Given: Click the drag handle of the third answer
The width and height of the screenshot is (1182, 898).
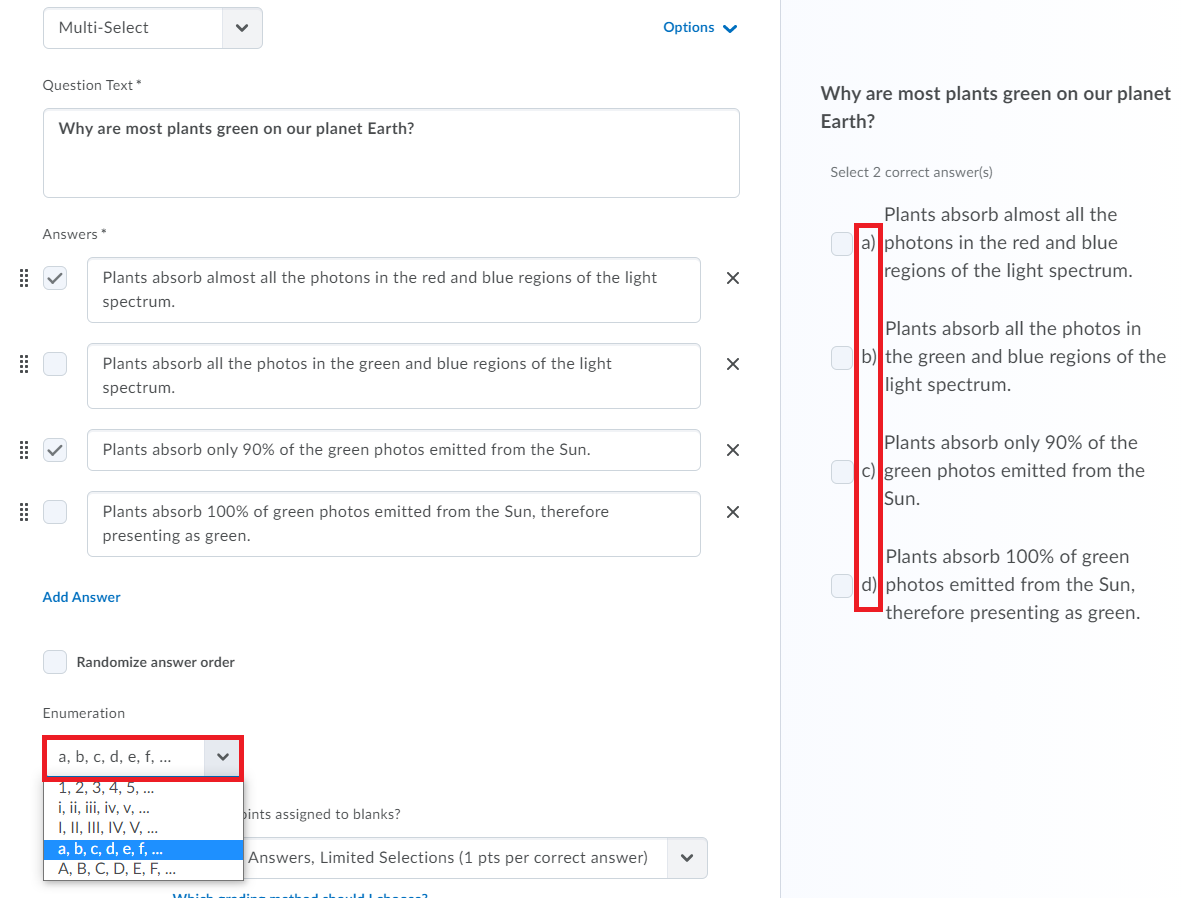Looking at the screenshot, I should tap(24, 450).
